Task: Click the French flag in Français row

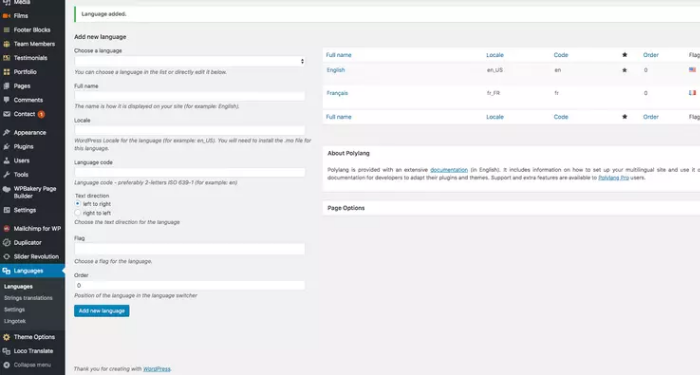Action: pos(692,93)
